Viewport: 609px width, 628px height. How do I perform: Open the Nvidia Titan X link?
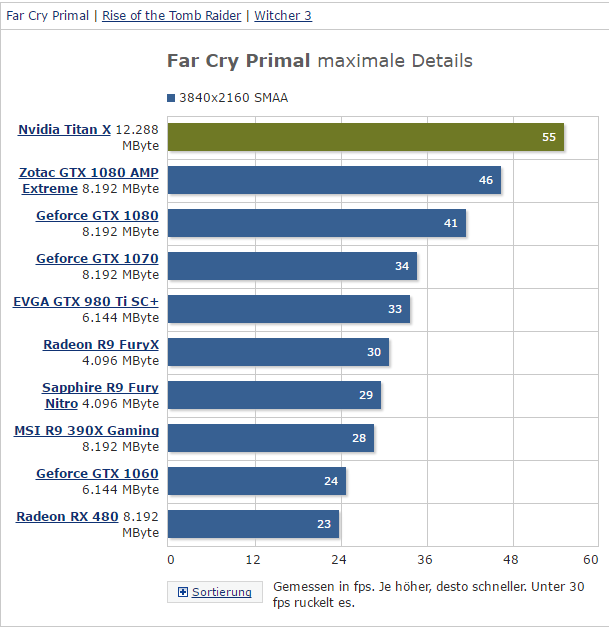[x=64, y=130]
